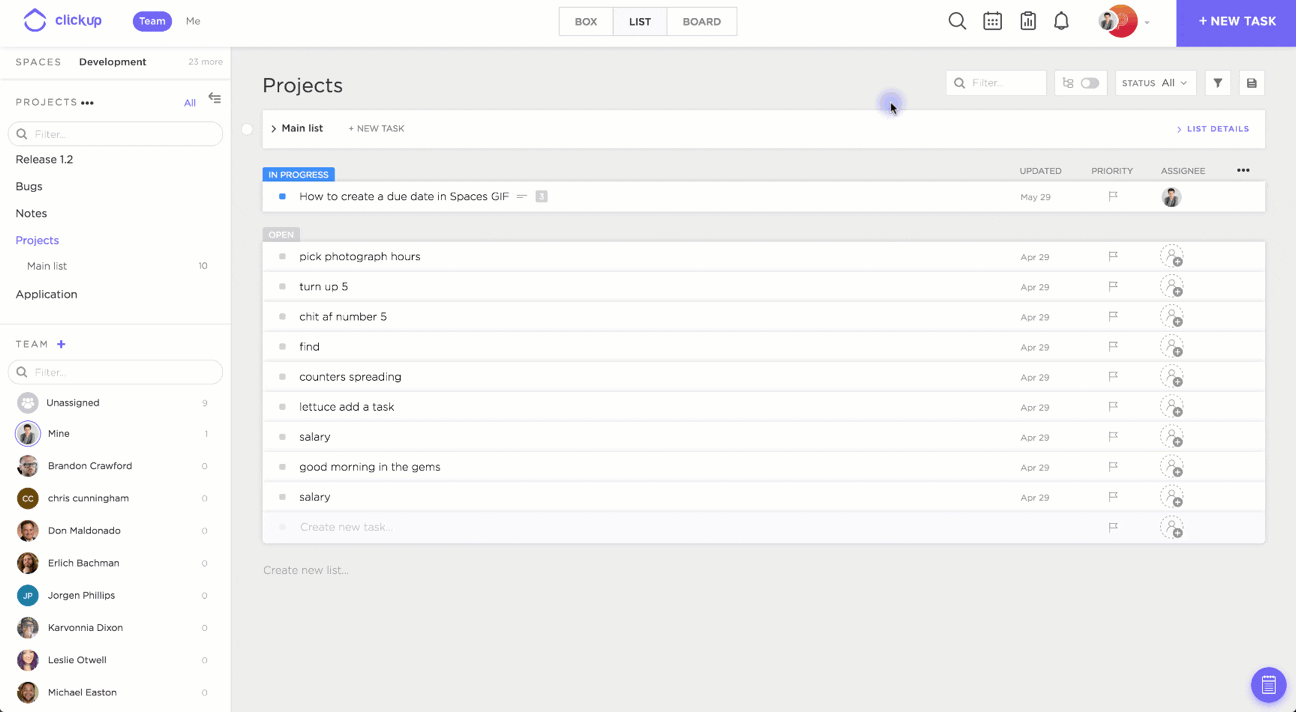Open the floating purple notes icon at bottom right
1296x712 pixels.
tap(1268, 684)
